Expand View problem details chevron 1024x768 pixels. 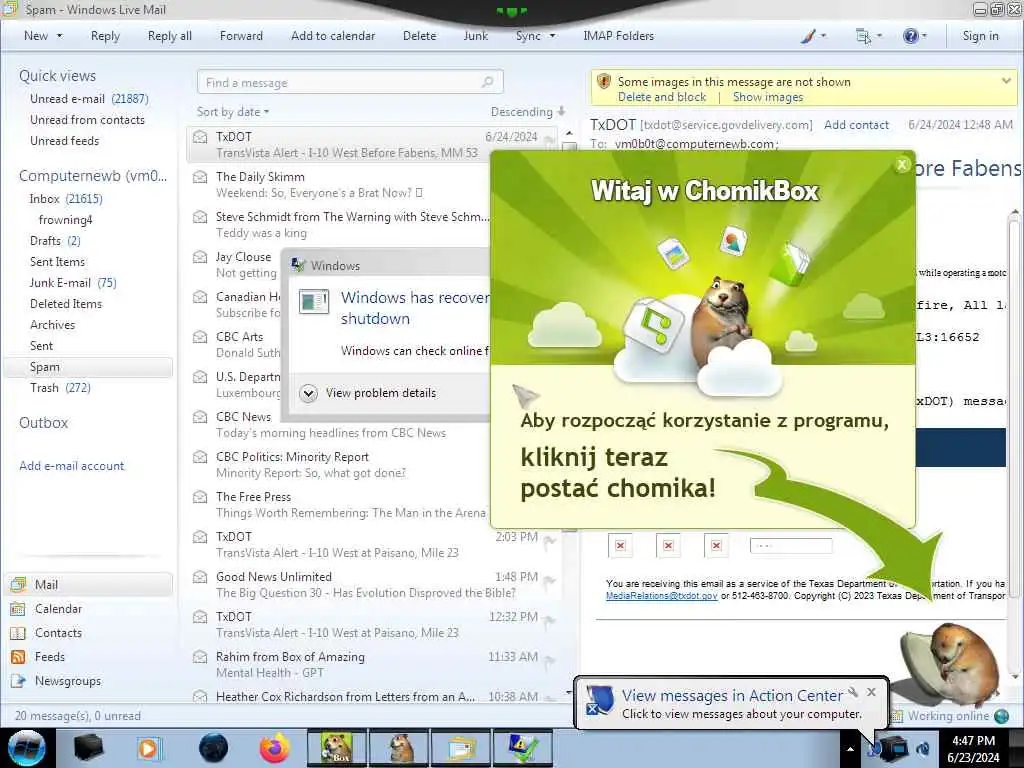(x=308, y=393)
